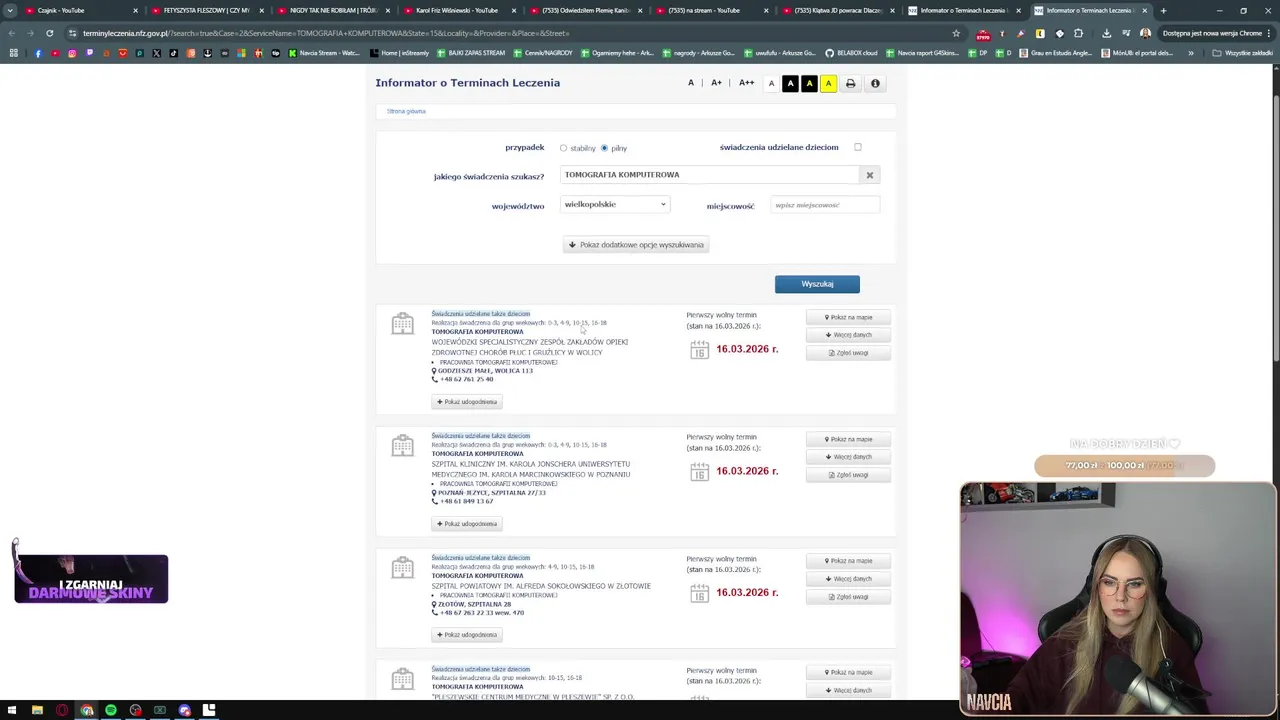Open the 'BELABOX cloud' bookmark
1280x720 pixels.
pyautogui.click(x=851, y=53)
